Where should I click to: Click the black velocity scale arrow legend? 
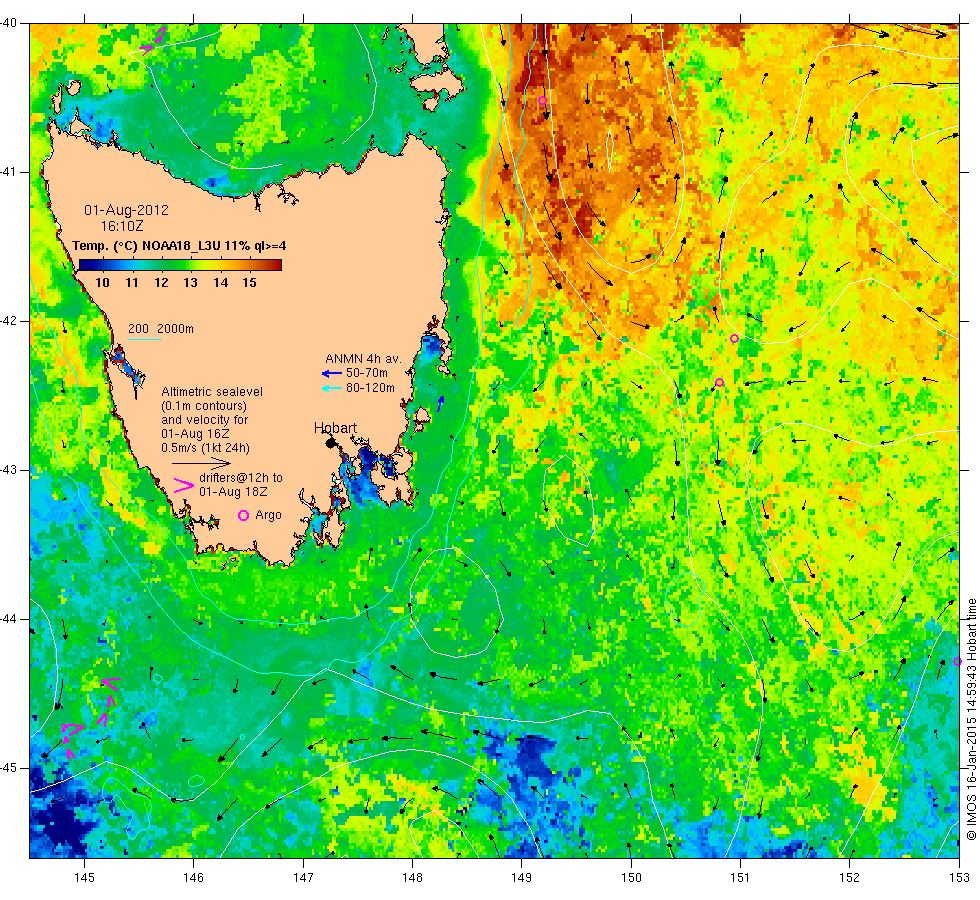point(201,463)
